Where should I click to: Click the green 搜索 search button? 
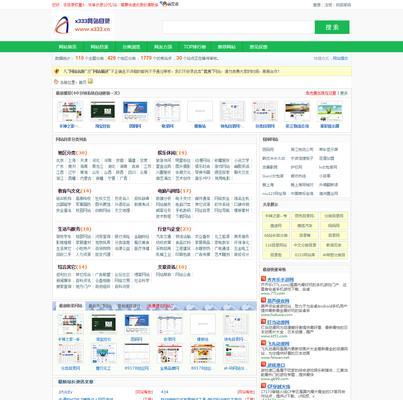click(x=332, y=27)
